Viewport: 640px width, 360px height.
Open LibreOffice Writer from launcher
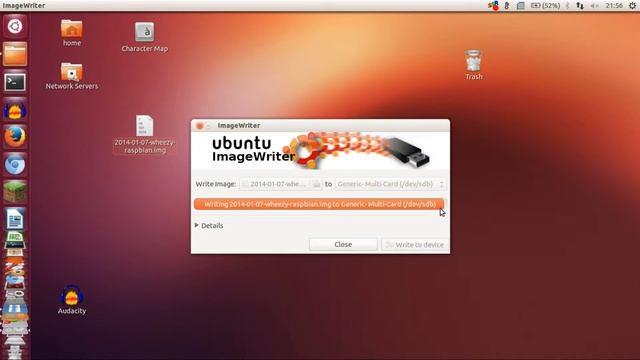(15, 218)
